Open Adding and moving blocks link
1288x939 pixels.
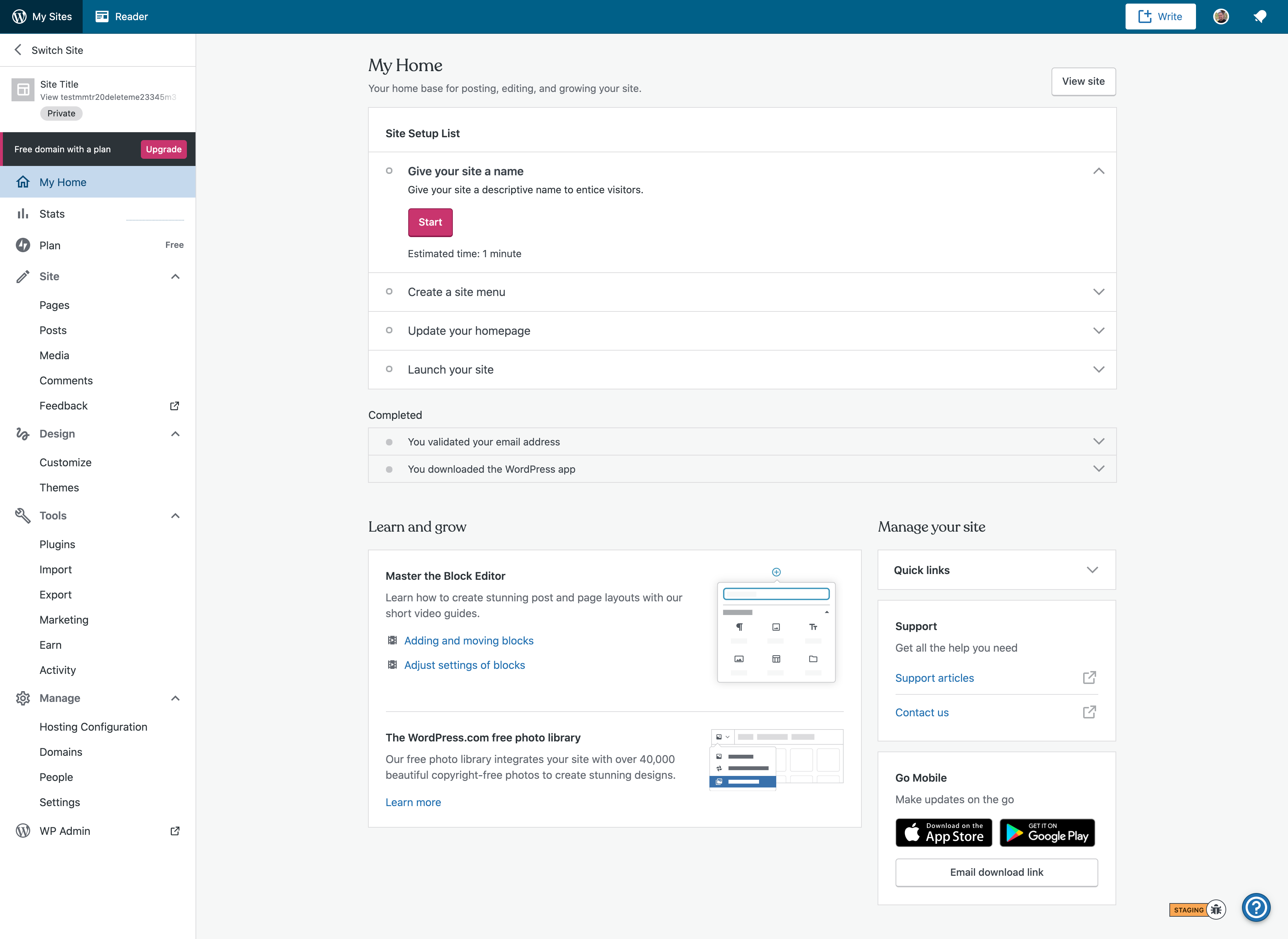tap(469, 640)
